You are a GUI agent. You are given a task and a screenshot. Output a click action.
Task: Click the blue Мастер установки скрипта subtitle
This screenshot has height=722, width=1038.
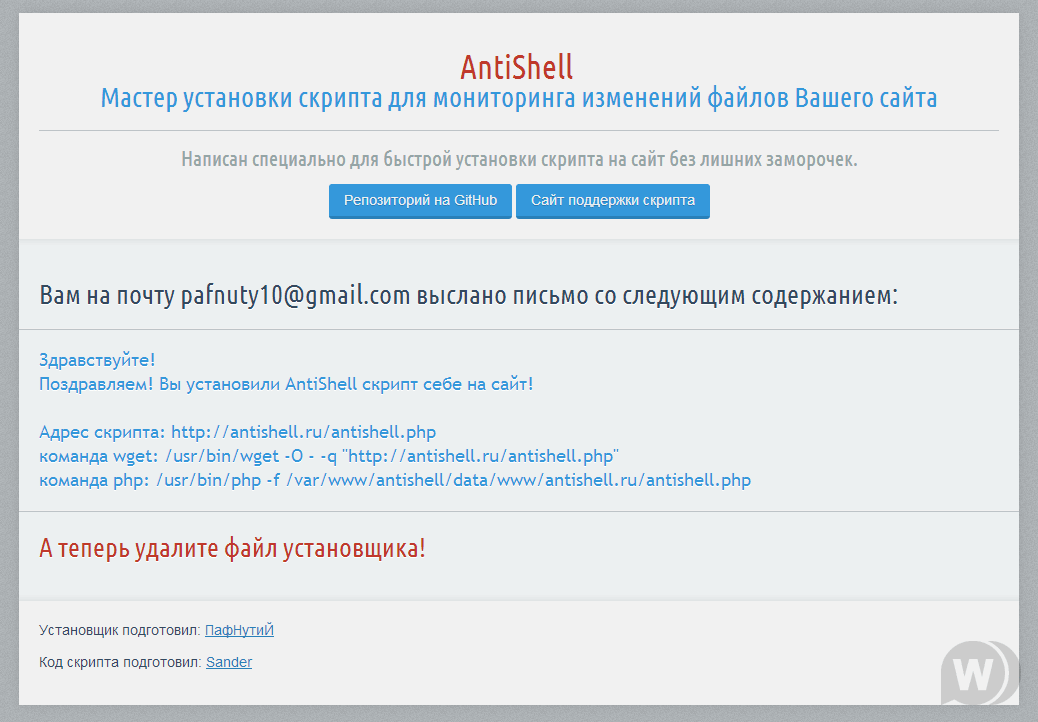tap(518, 99)
